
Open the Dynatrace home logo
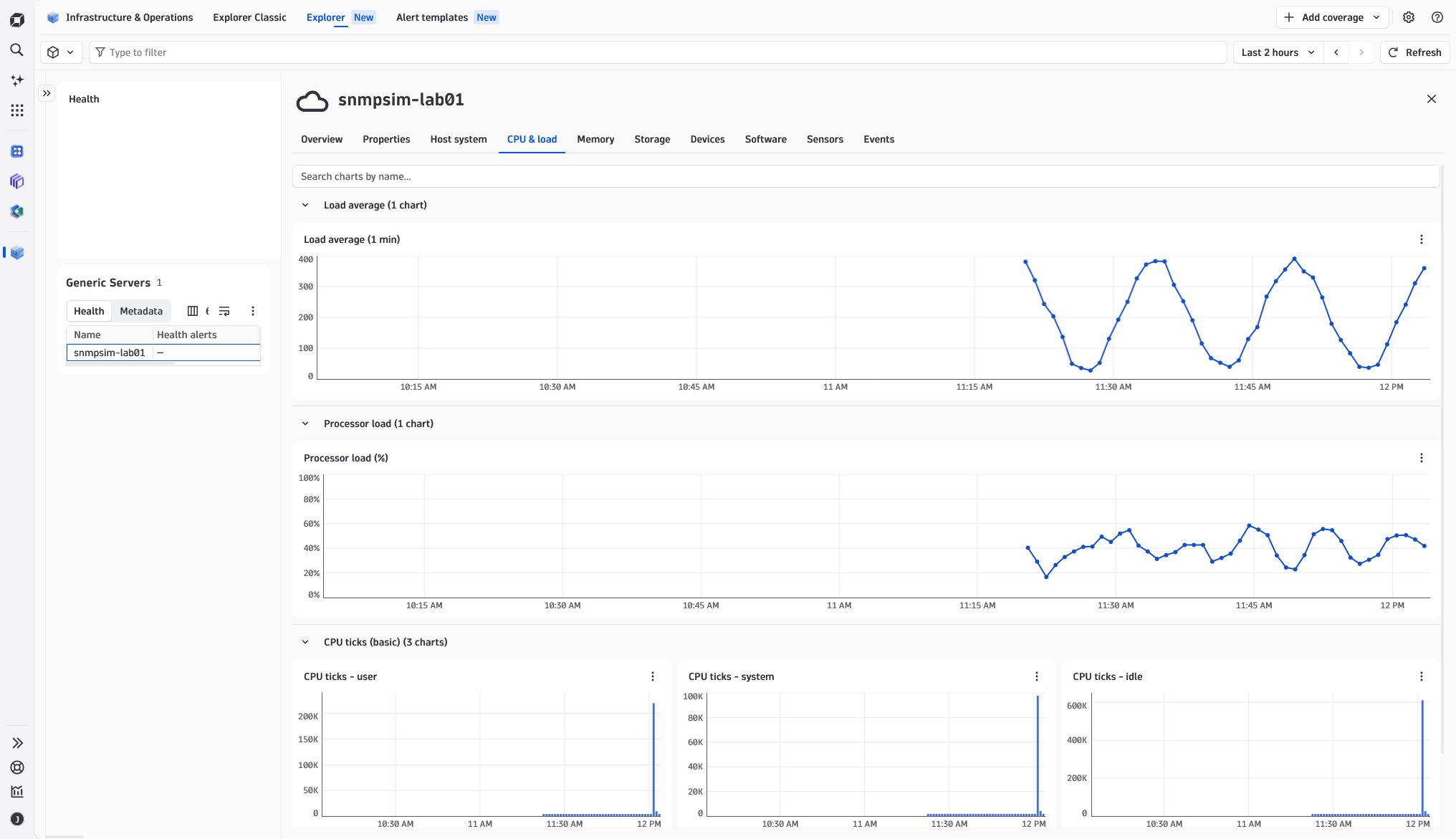(17, 19)
